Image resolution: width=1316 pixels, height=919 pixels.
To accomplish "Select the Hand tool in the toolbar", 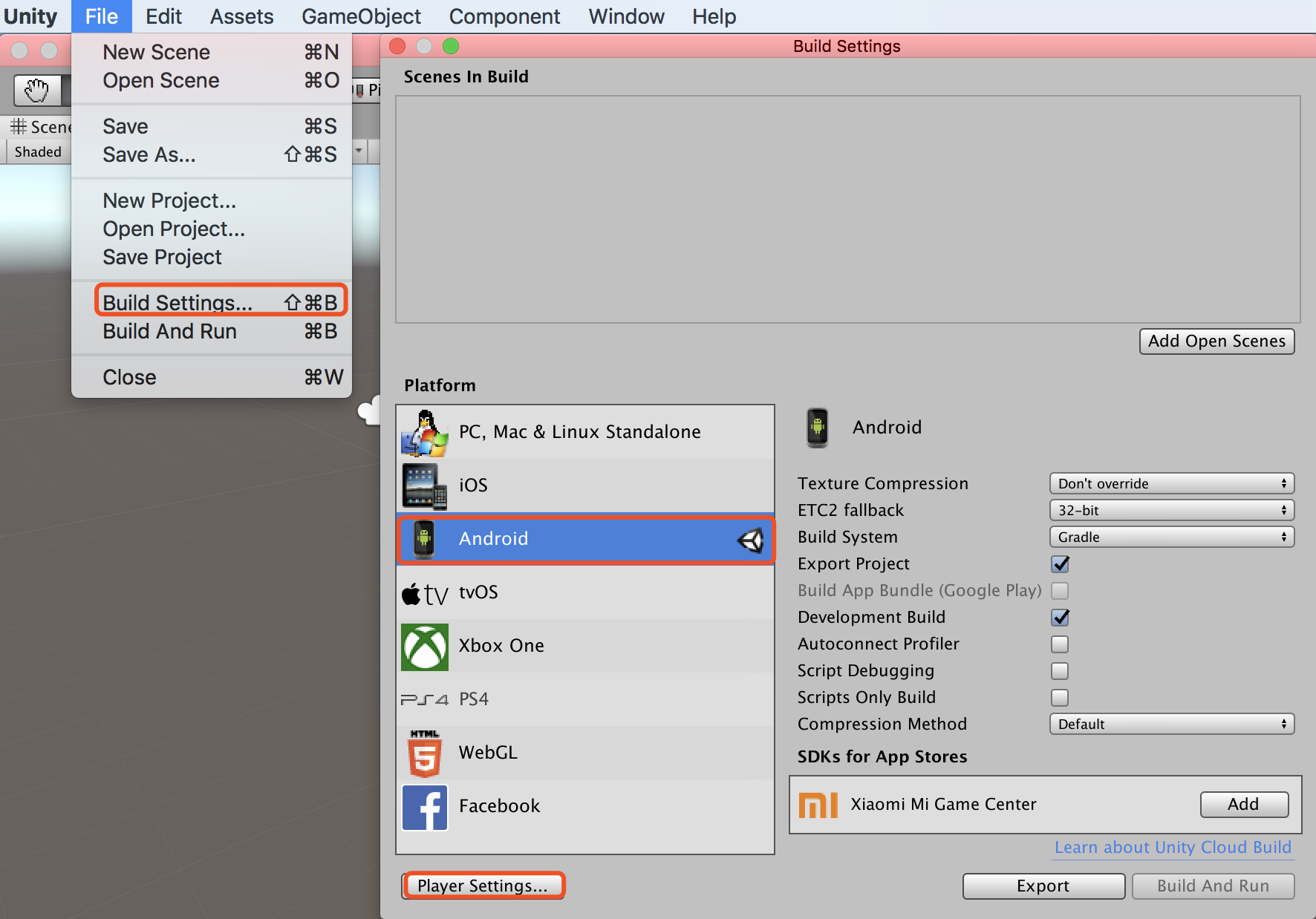I will (36, 91).
